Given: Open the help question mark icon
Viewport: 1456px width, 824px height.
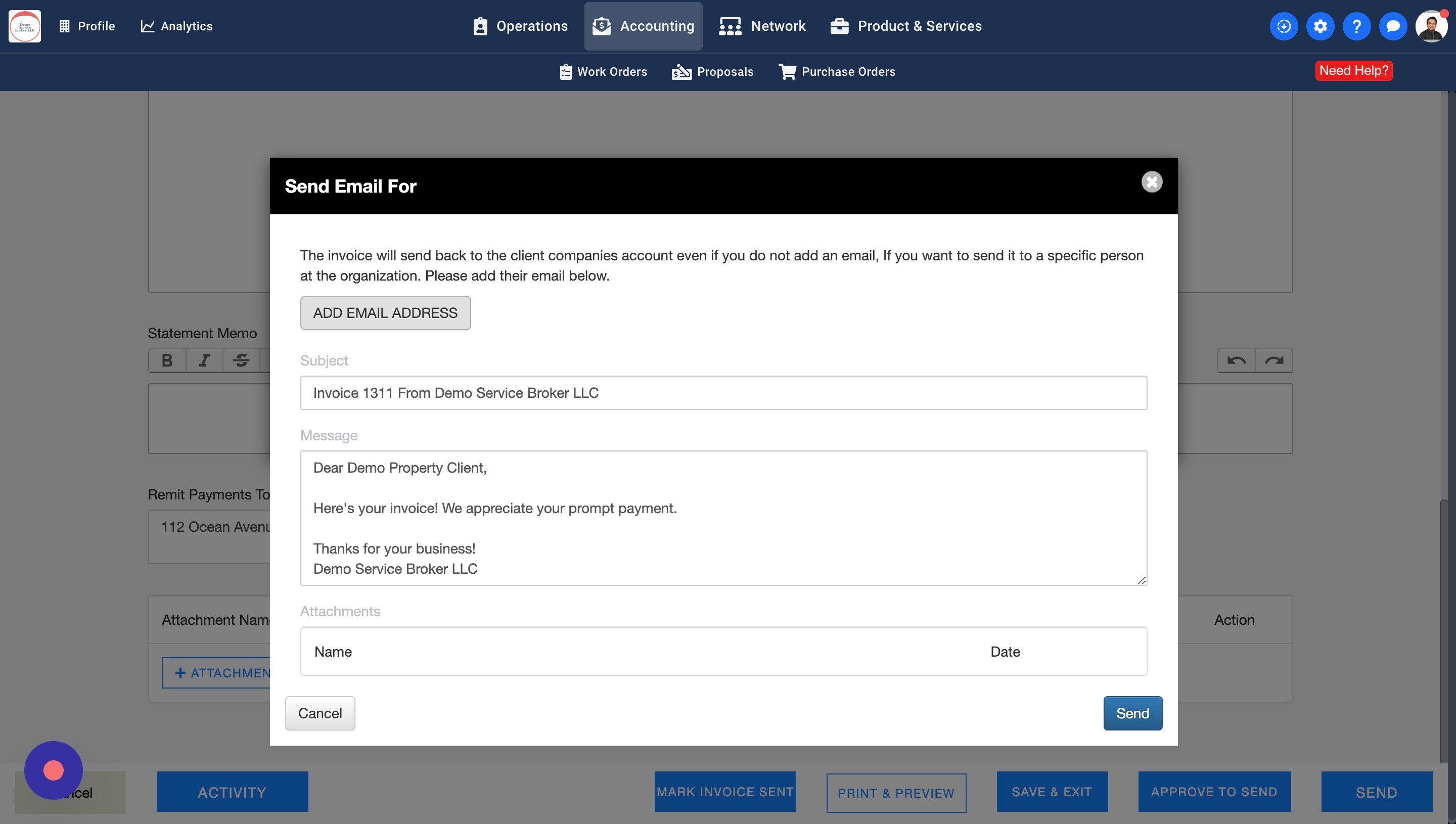Looking at the screenshot, I should click(1356, 26).
